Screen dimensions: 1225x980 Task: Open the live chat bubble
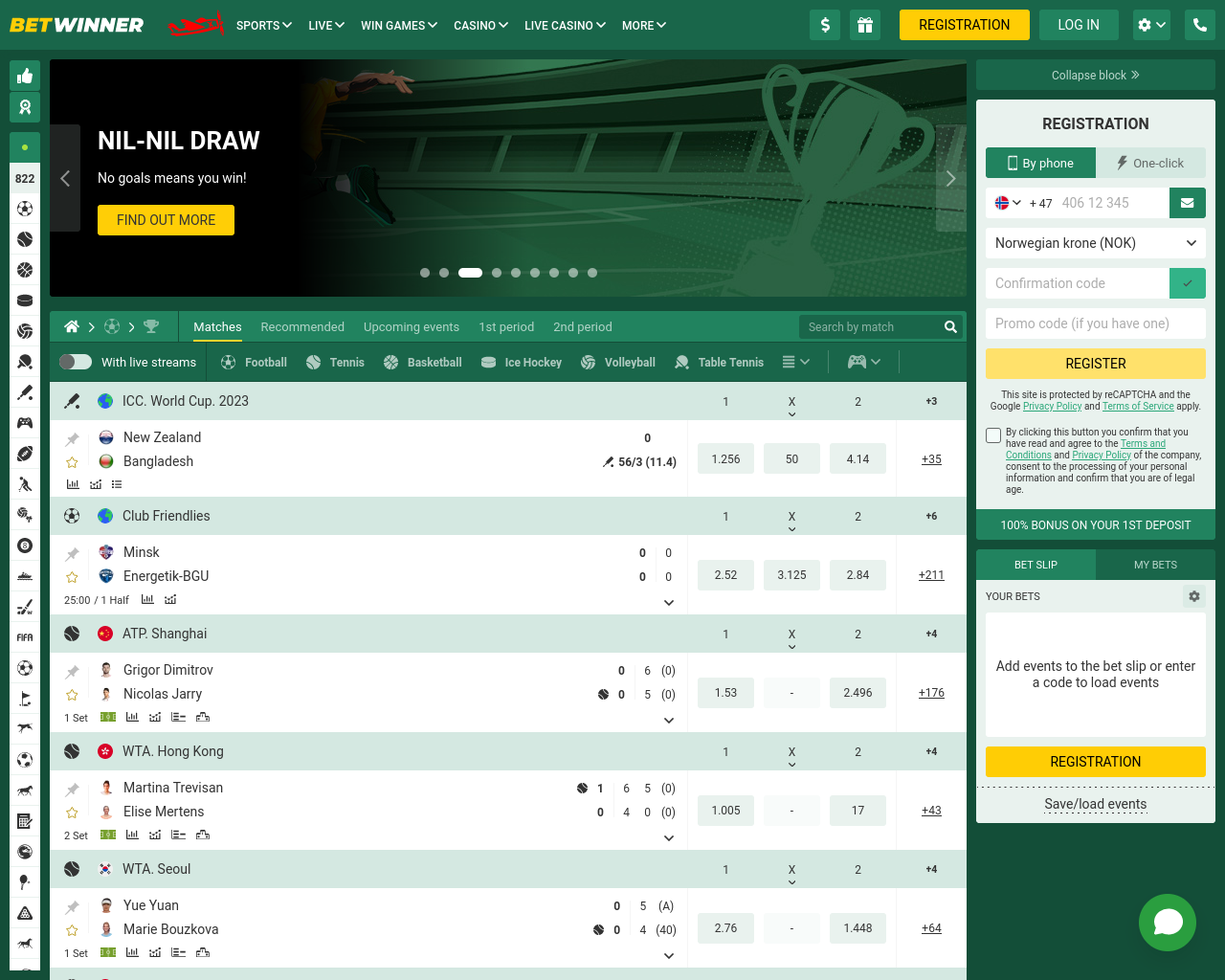point(1168,923)
